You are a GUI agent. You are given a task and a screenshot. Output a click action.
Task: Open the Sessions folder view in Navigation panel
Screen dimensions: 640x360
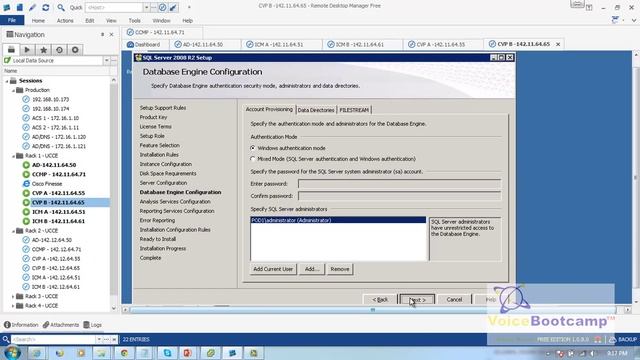[x=11, y=50]
